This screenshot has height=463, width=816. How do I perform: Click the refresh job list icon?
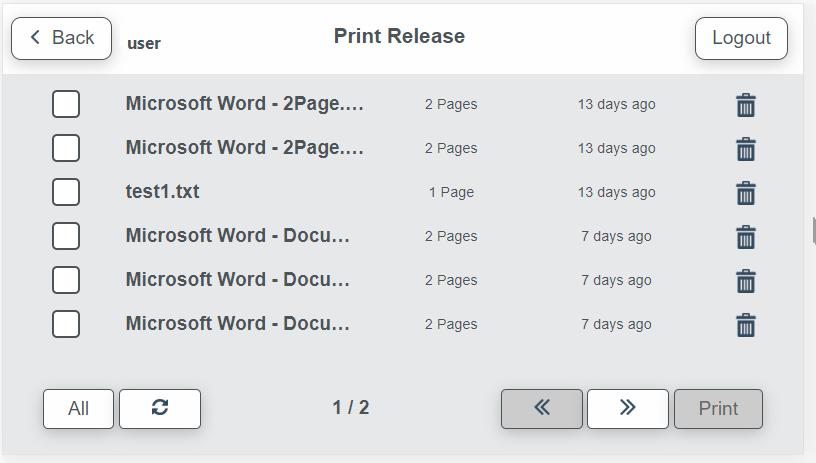click(x=160, y=408)
